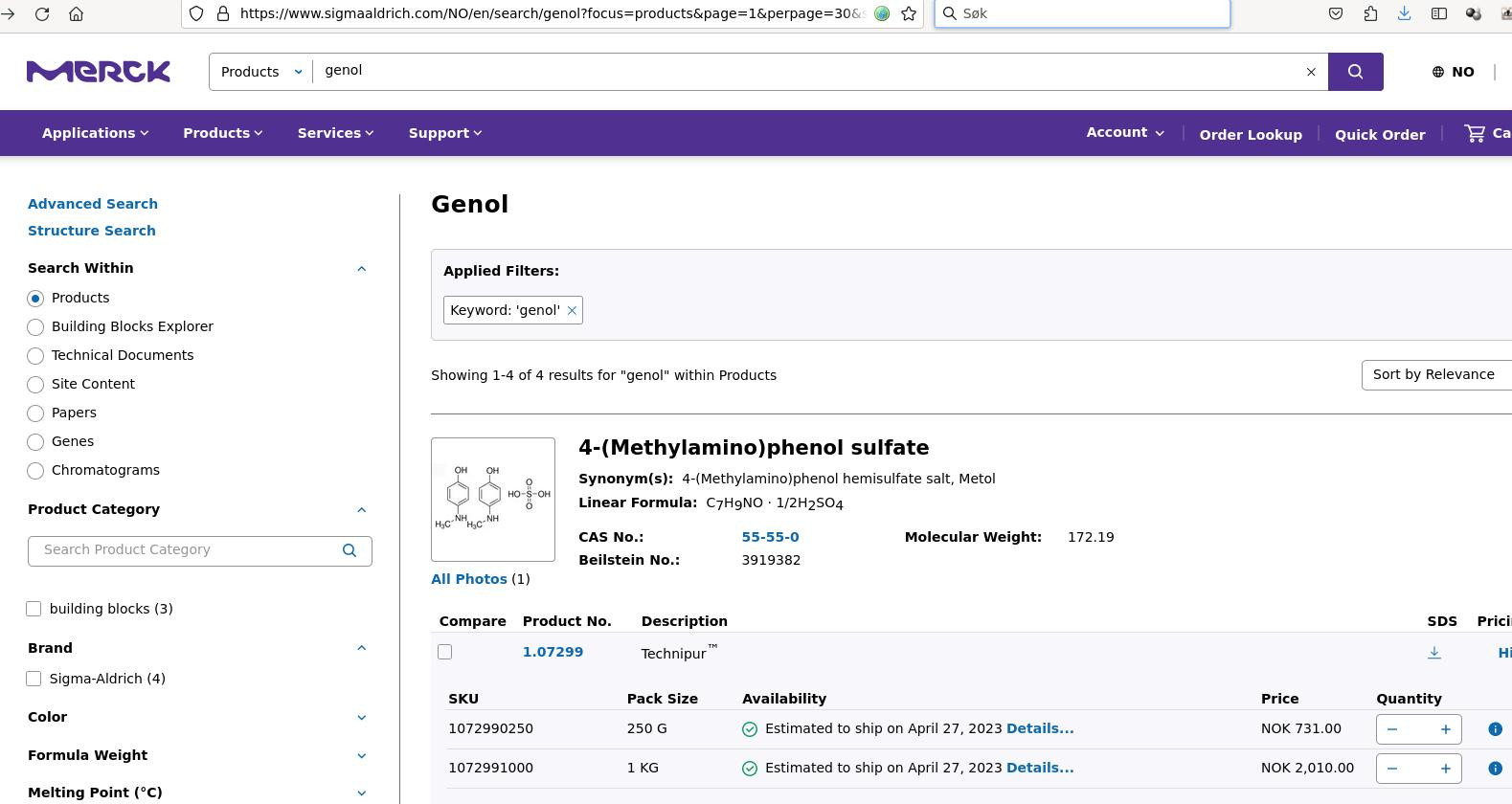Viewport: 1512px width, 804px height.
Task: Click the site security padlock icon
Action: click(x=222, y=13)
